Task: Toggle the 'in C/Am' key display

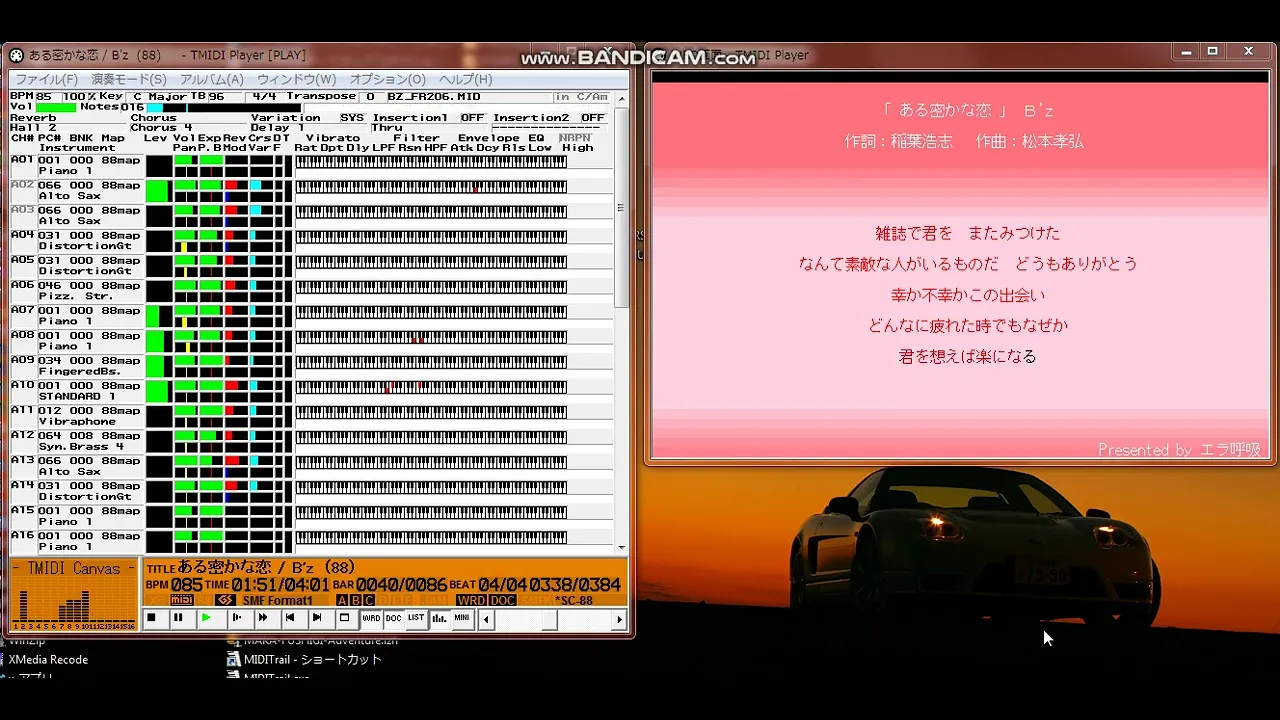Action: tap(581, 97)
